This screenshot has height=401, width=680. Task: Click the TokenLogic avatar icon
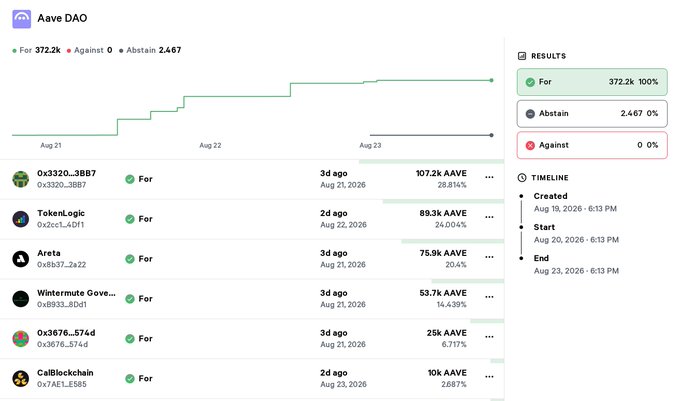[20, 219]
